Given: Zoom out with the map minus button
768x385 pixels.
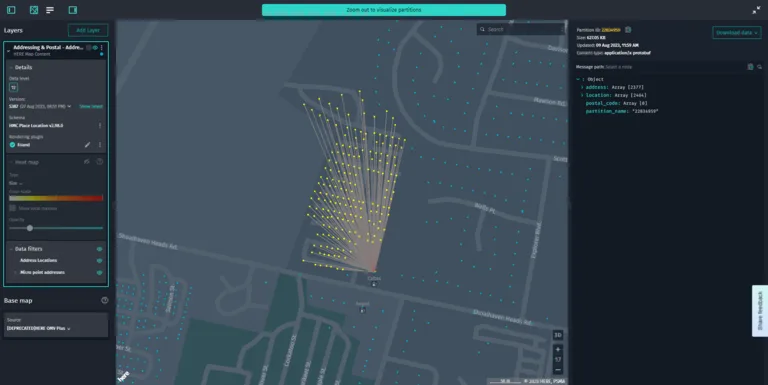Looking at the screenshot, I should [x=557, y=369].
